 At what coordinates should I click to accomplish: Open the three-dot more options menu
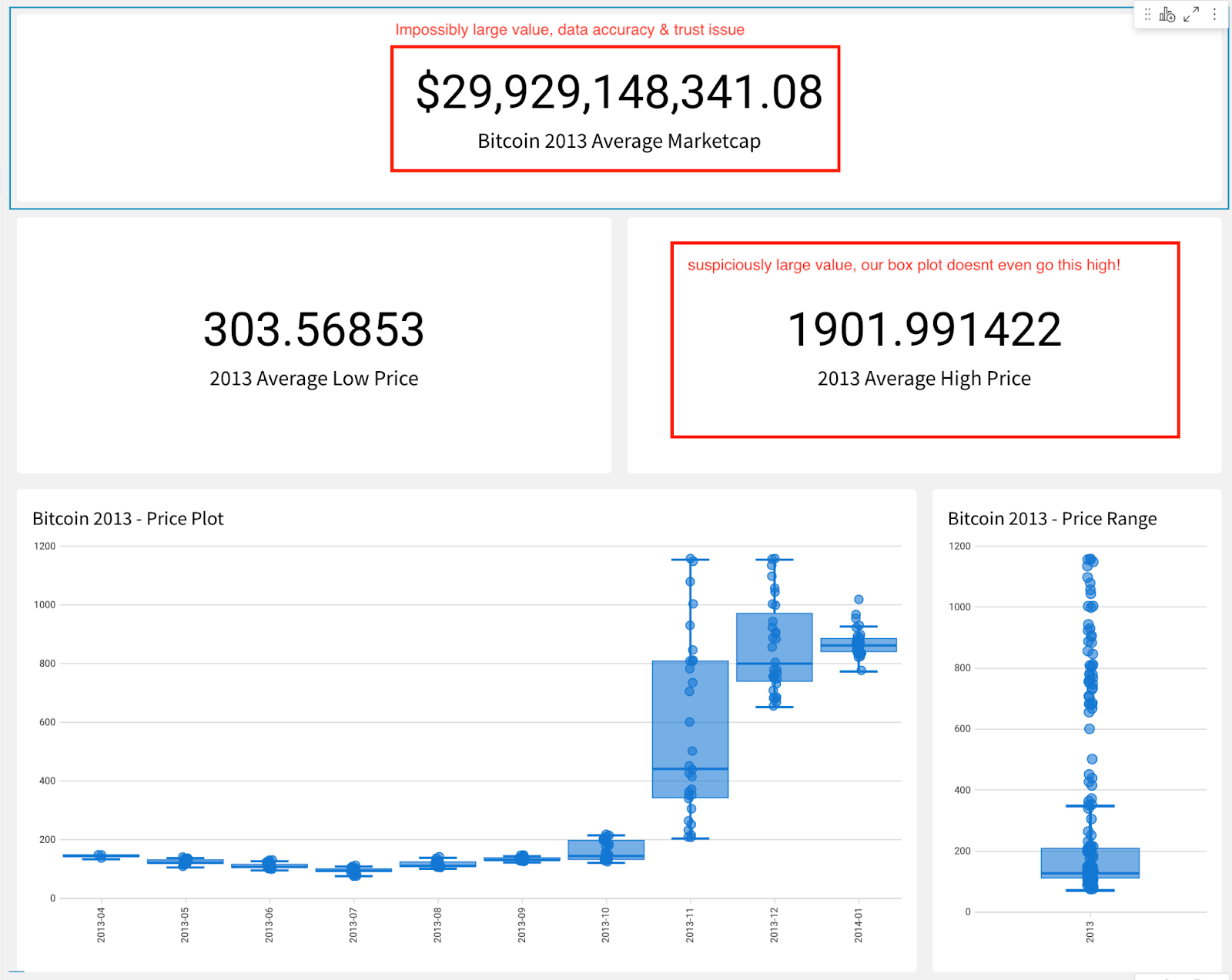click(x=1214, y=15)
